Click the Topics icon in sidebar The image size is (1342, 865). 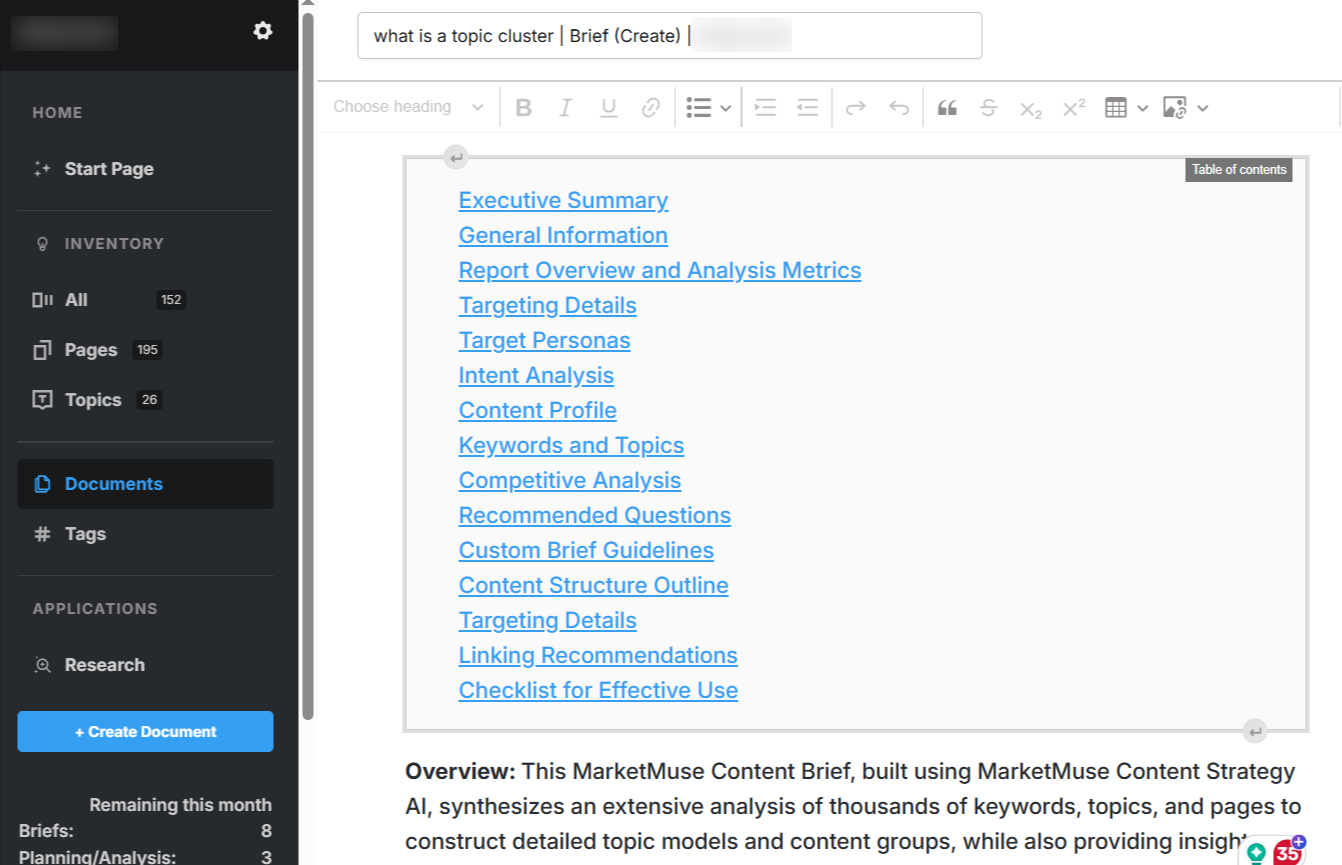click(42, 400)
